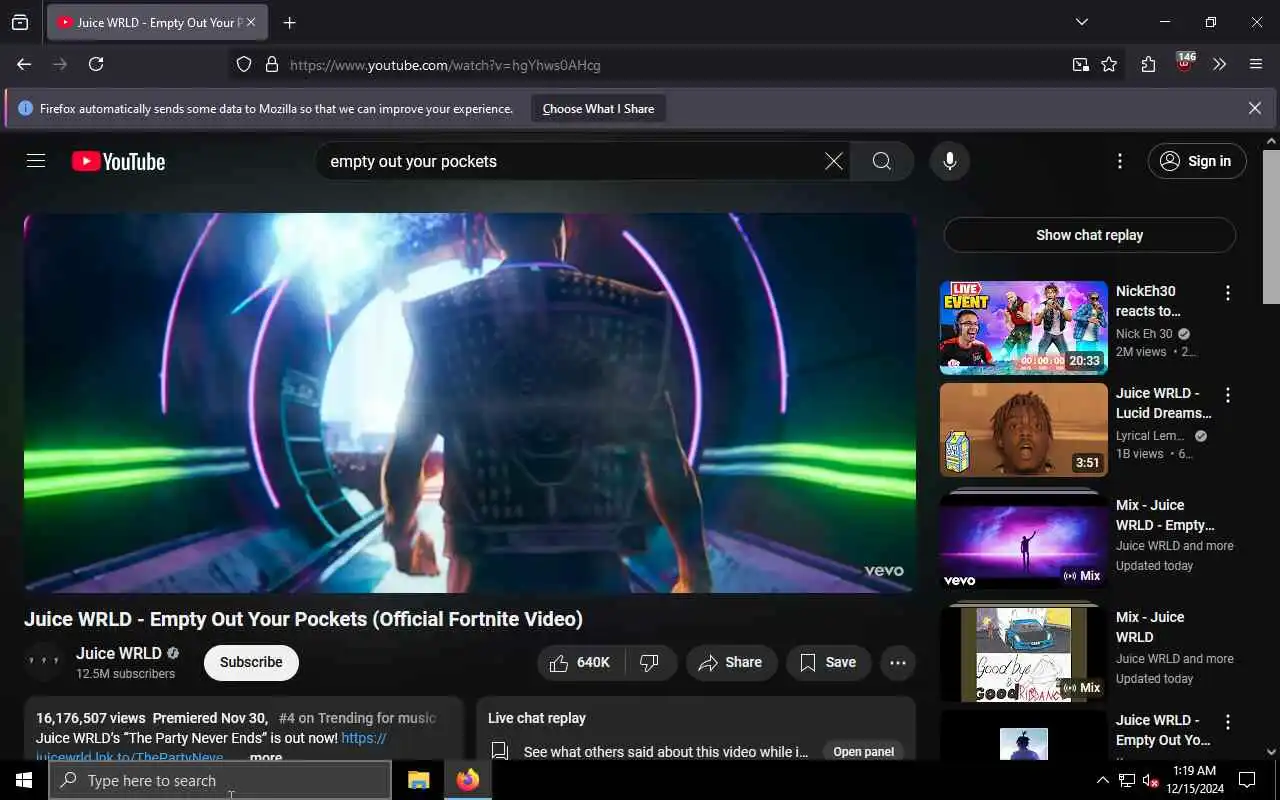Subscribe to Juice WRLD channel

(x=251, y=662)
